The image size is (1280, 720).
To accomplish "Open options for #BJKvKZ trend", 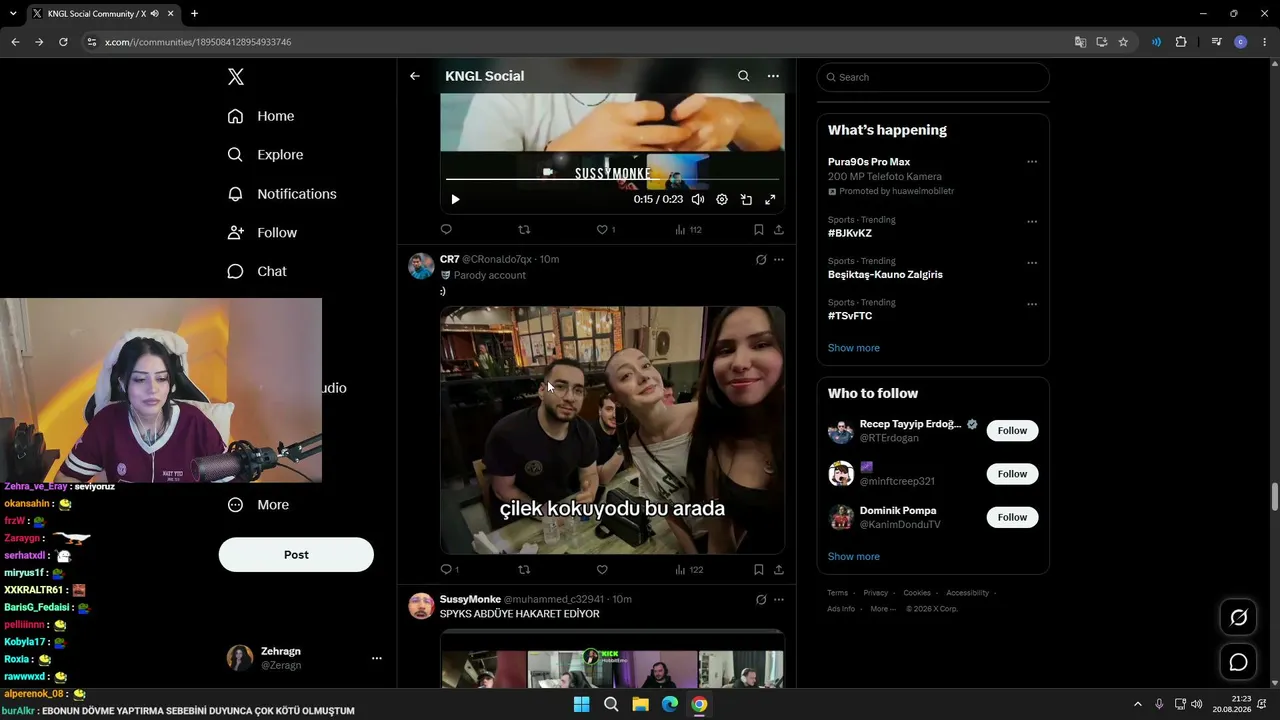I will [x=1032, y=222].
